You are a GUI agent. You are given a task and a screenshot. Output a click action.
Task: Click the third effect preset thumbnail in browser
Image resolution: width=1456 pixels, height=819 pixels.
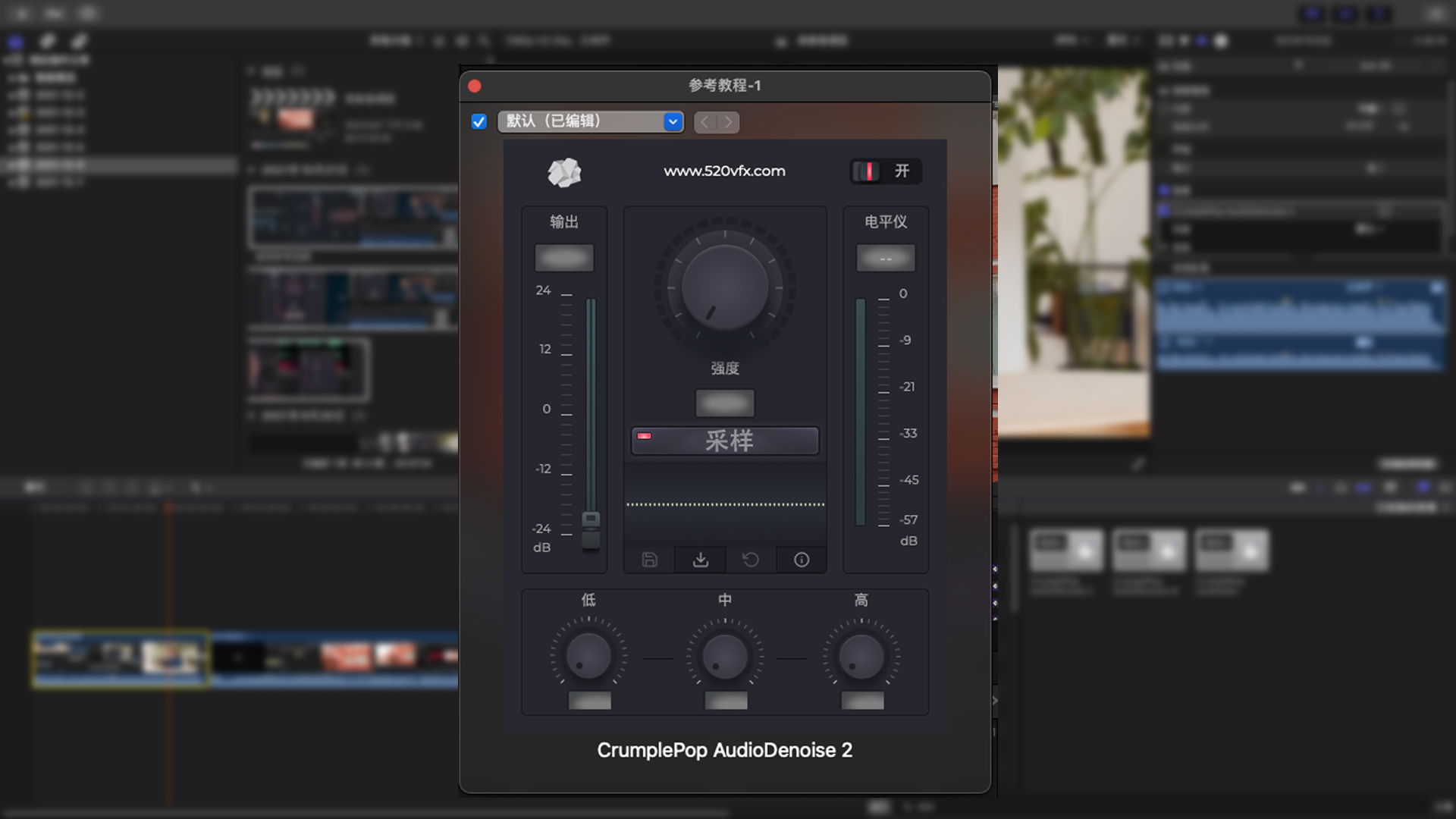point(1232,550)
